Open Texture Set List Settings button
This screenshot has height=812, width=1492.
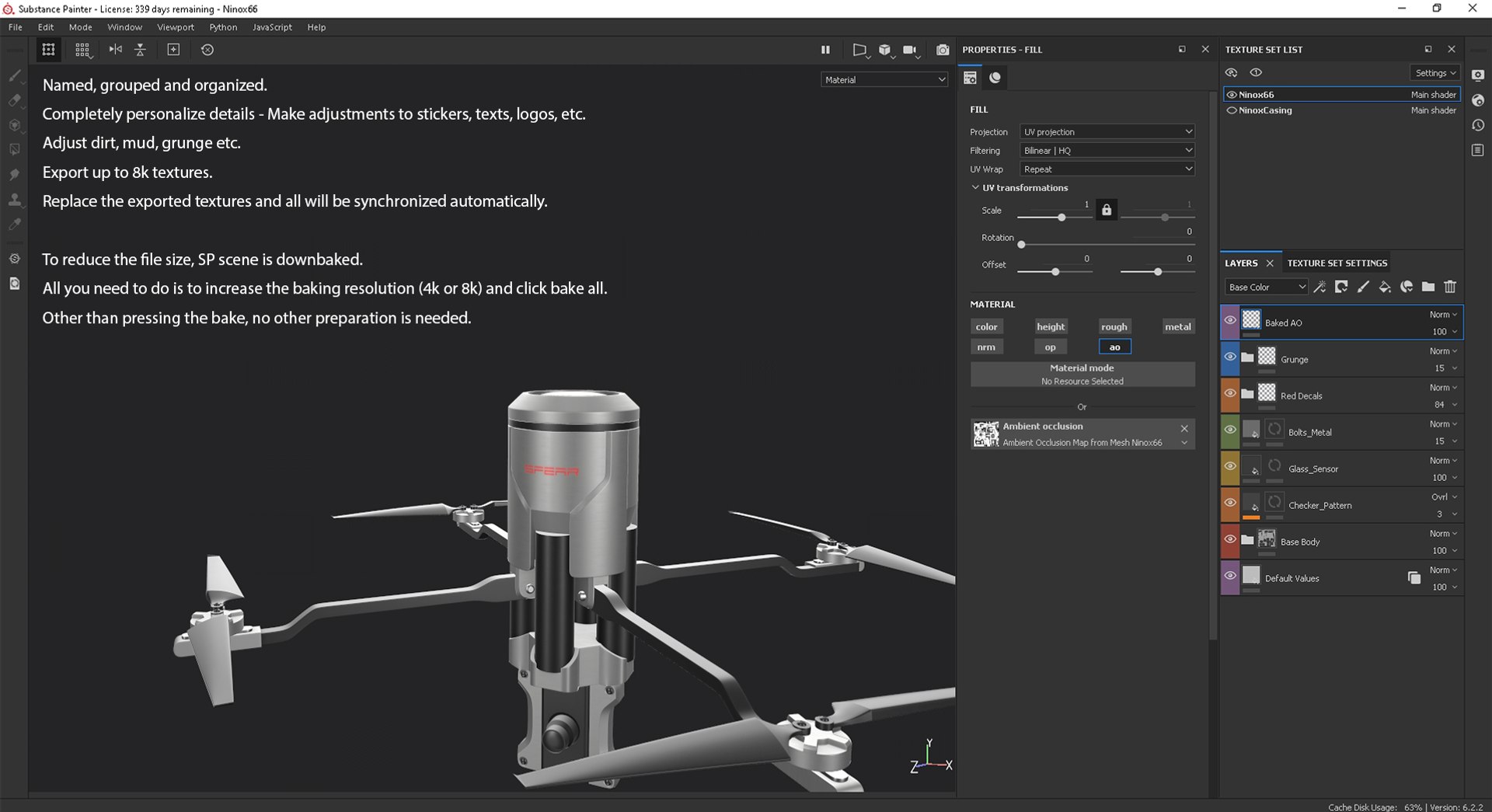pos(1435,73)
